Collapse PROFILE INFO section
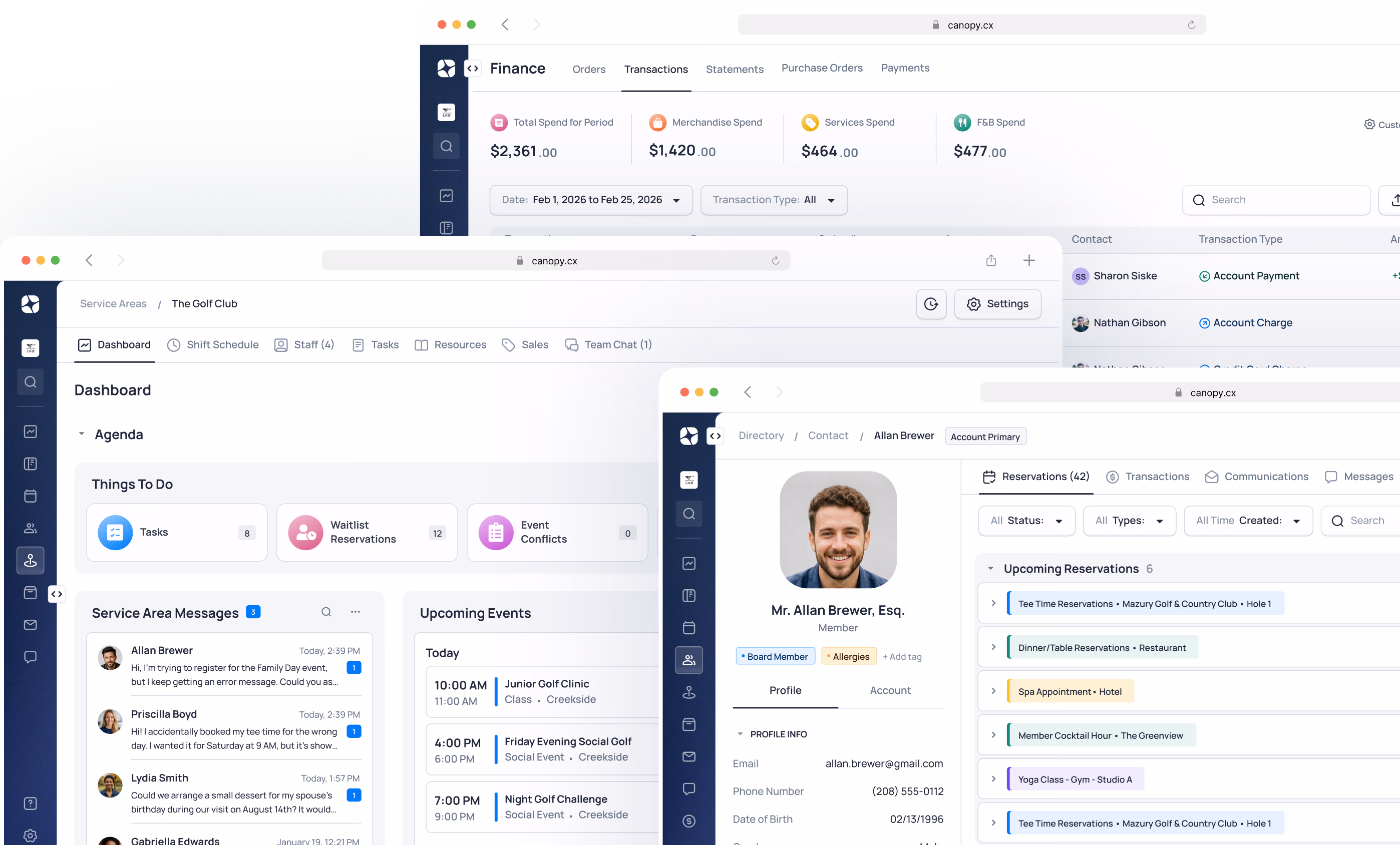 pos(740,734)
